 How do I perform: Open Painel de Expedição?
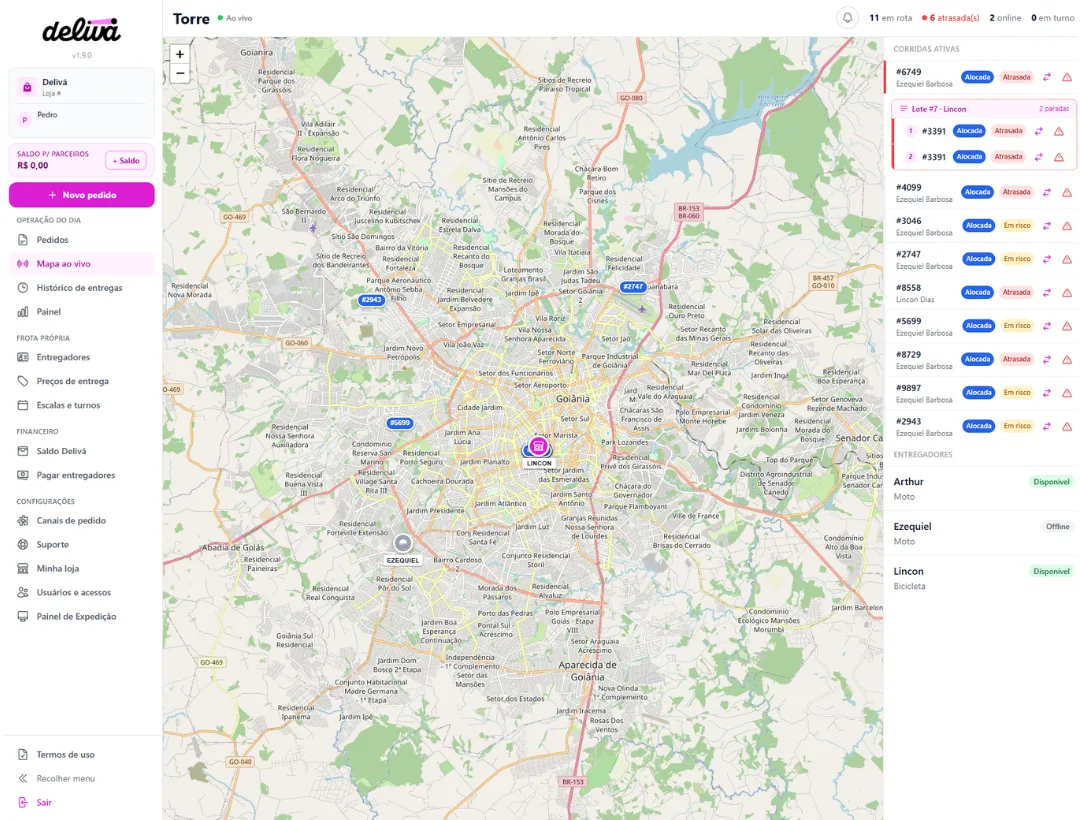(x=81, y=617)
